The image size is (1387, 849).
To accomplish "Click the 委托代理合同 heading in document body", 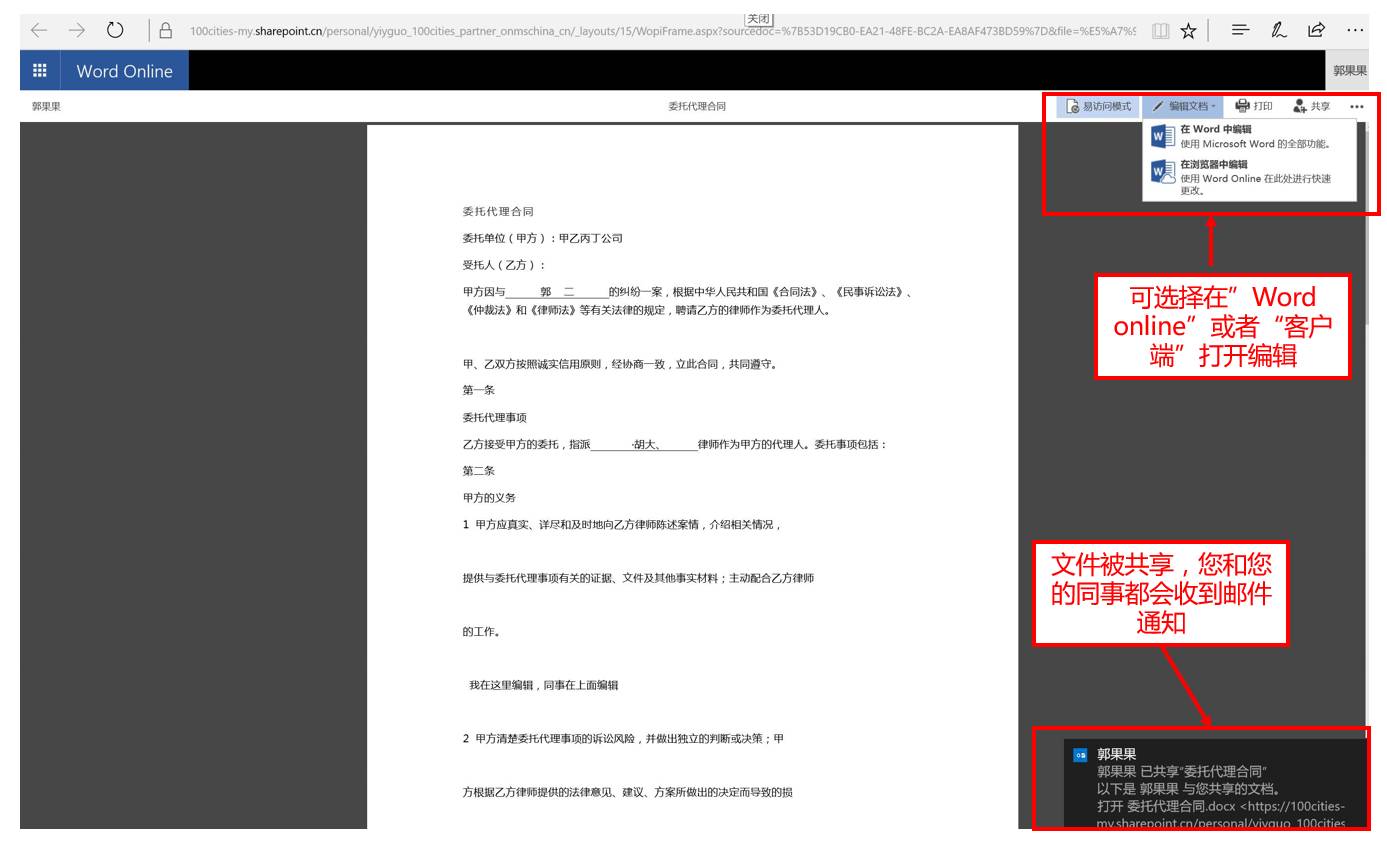I will point(498,212).
